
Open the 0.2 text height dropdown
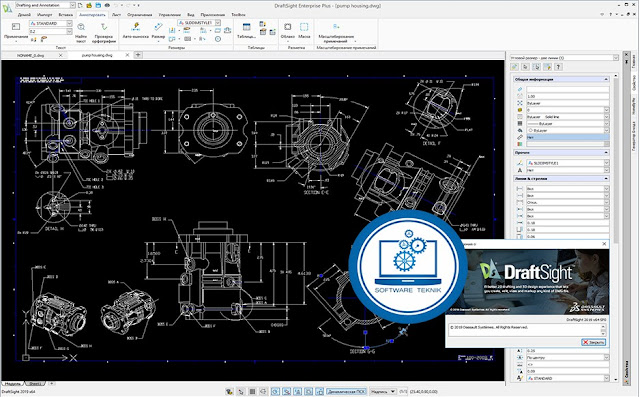[x=69, y=31]
